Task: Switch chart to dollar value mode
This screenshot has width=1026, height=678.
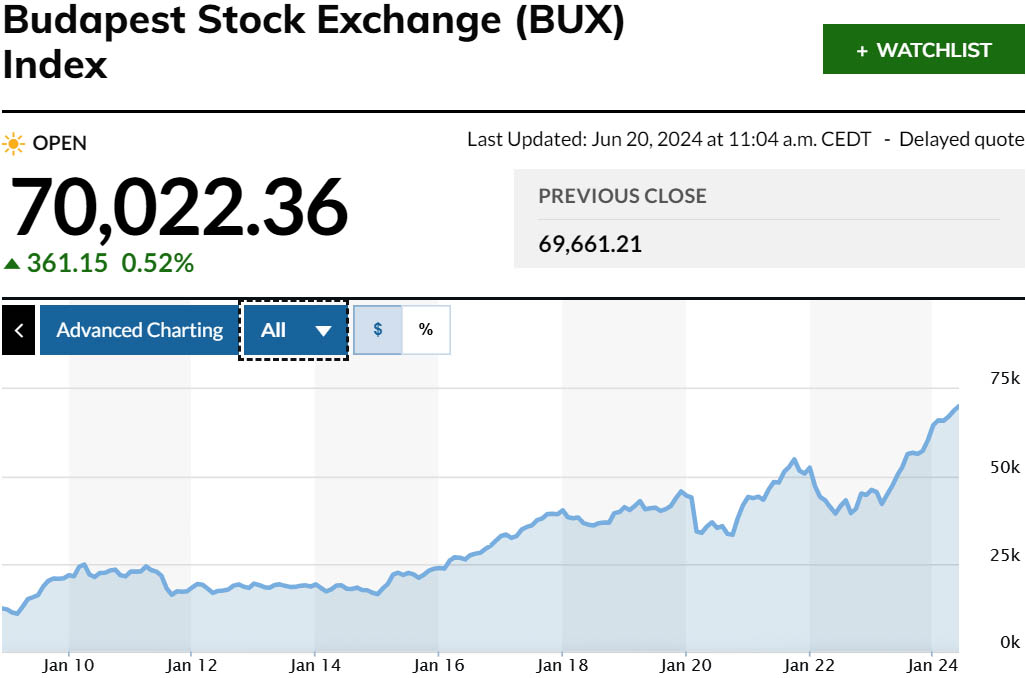Action: 378,330
